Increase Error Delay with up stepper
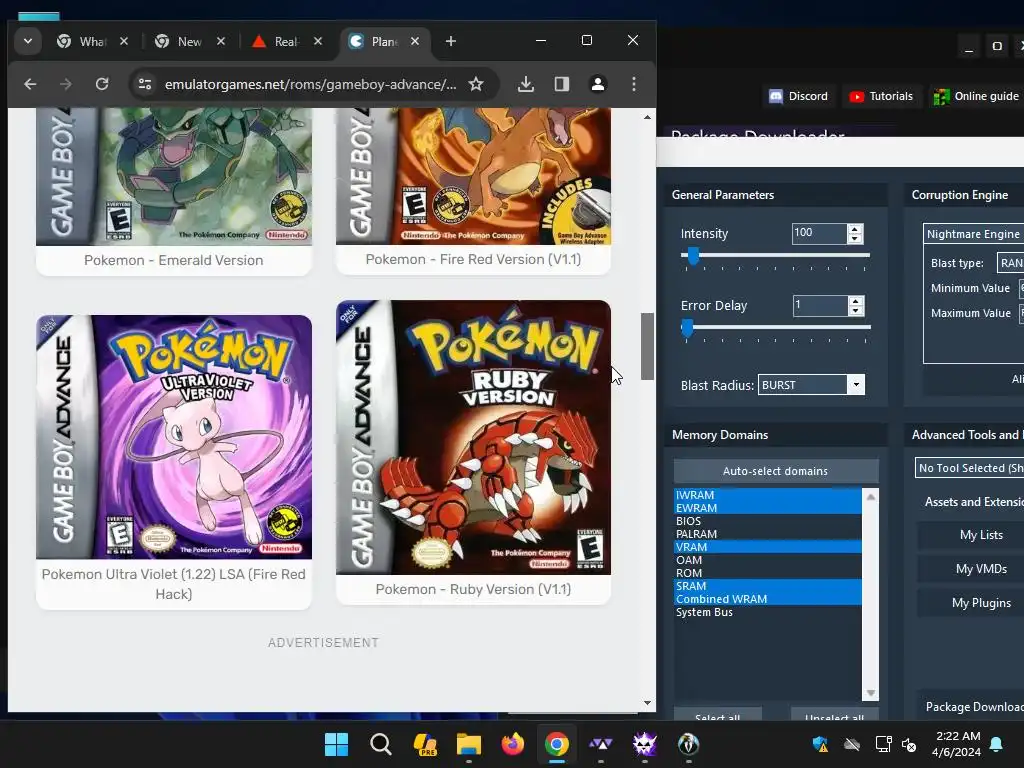This screenshot has width=1024, height=768. pos(856,300)
